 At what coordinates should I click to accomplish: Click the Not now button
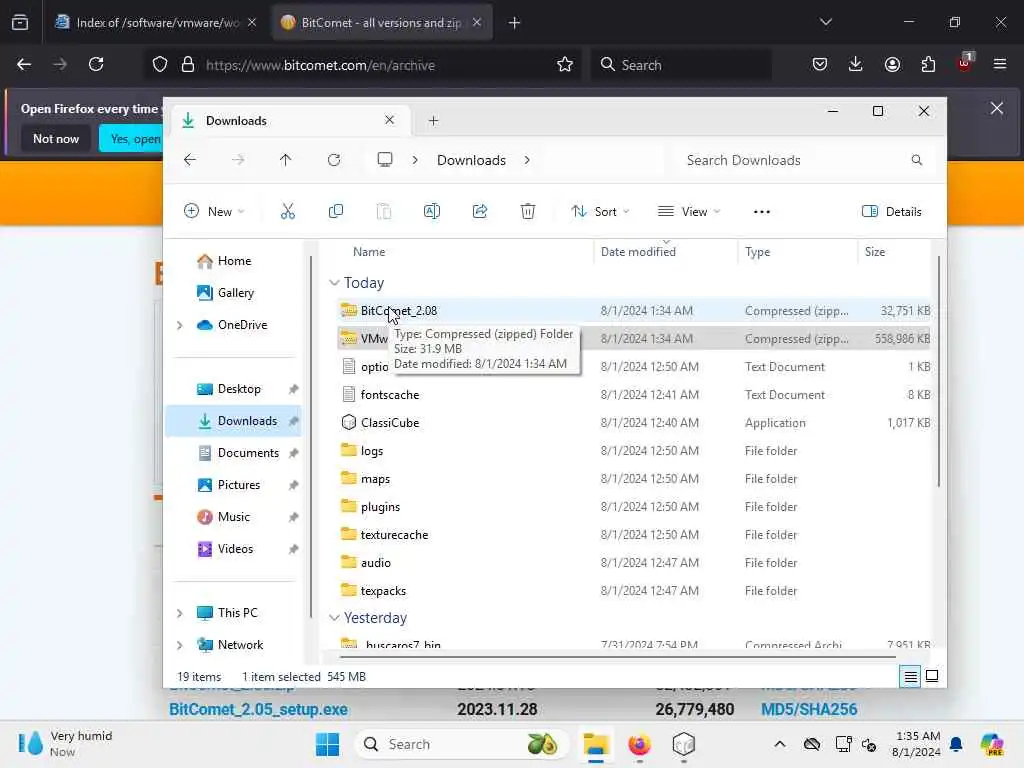coord(56,138)
